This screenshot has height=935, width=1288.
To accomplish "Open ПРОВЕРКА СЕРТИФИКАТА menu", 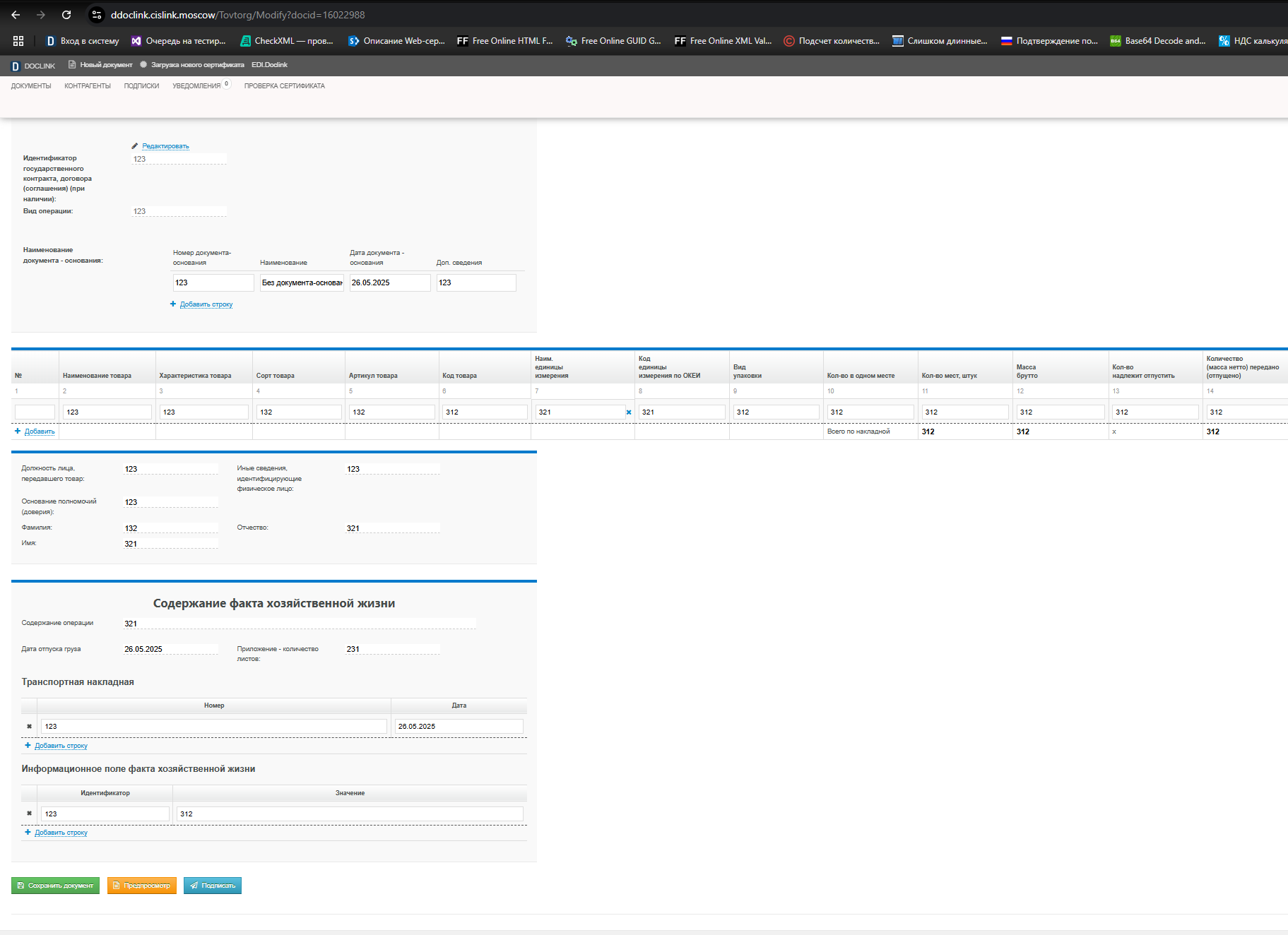I will 285,86.
